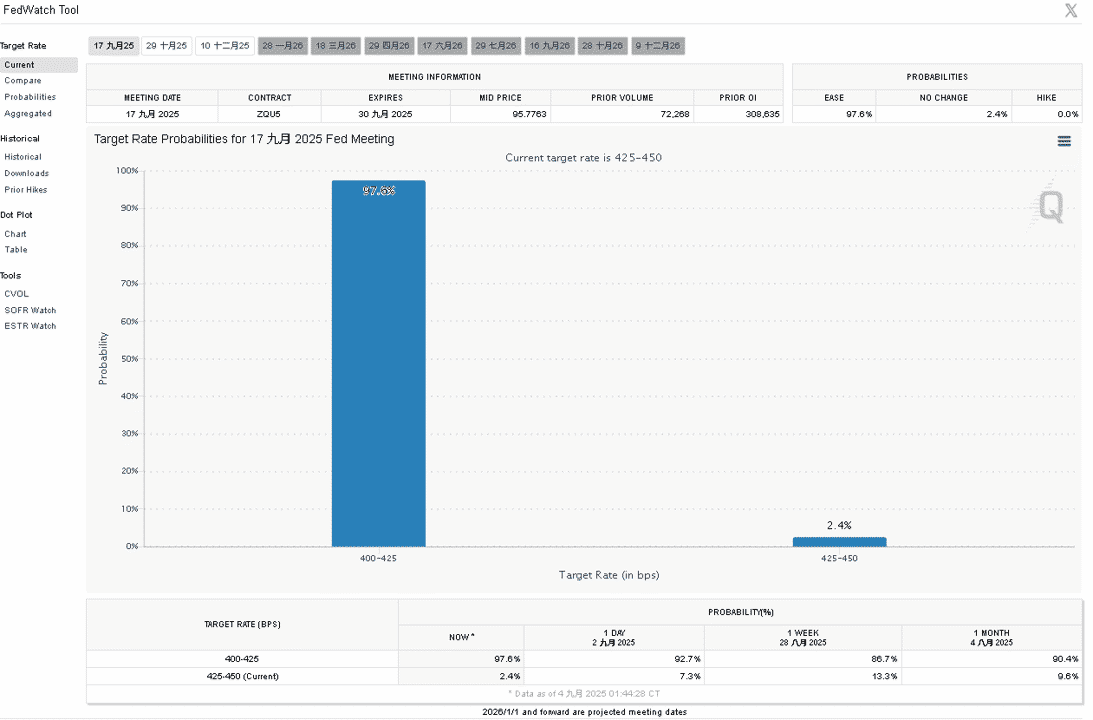Click the MEETING DATE value 17 九月 2025
The height and width of the screenshot is (720, 1093).
coord(152,114)
